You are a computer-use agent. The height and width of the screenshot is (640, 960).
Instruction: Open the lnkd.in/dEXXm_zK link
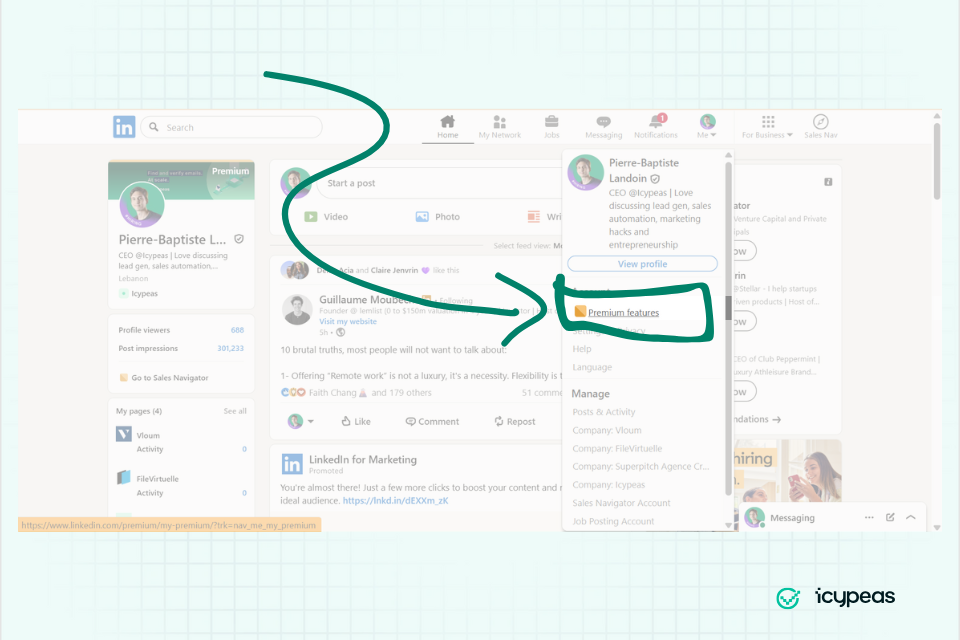(x=396, y=501)
